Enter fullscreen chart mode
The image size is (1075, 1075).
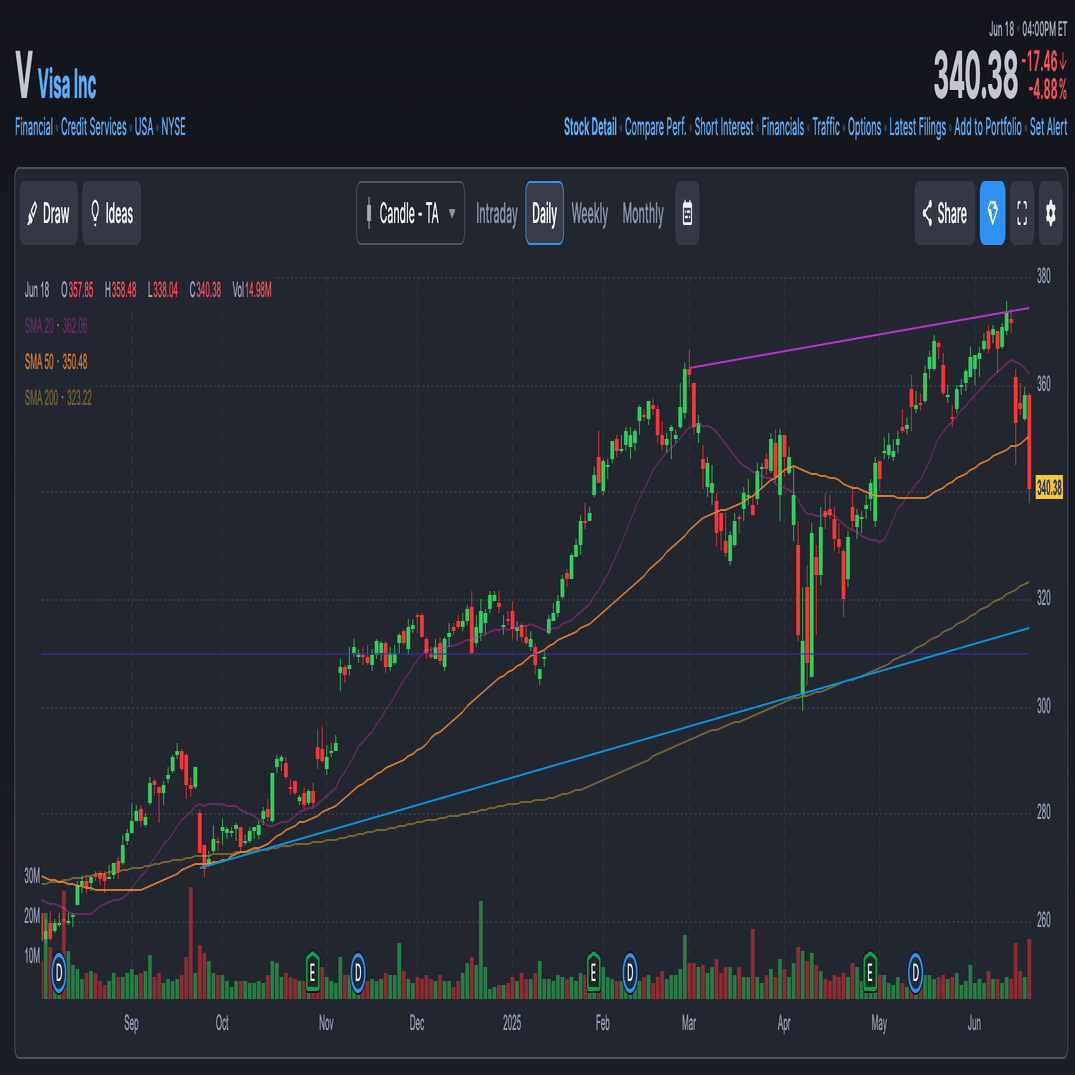click(x=1022, y=213)
